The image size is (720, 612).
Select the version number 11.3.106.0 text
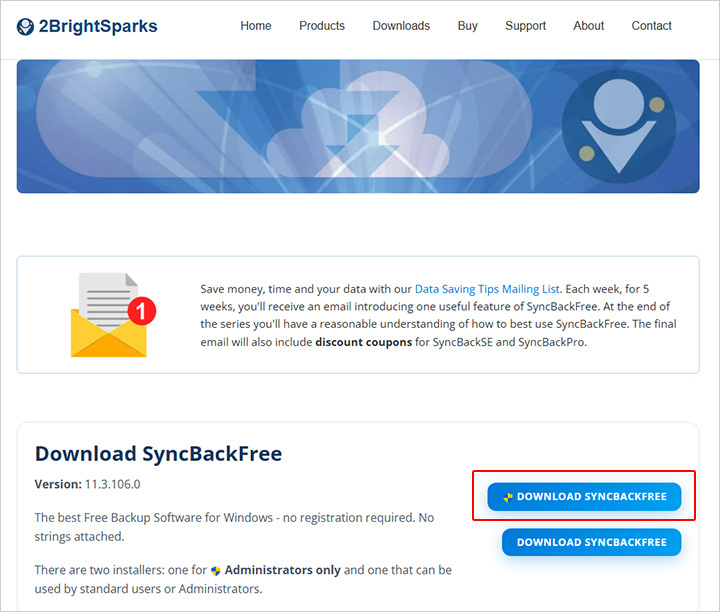tap(112, 484)
